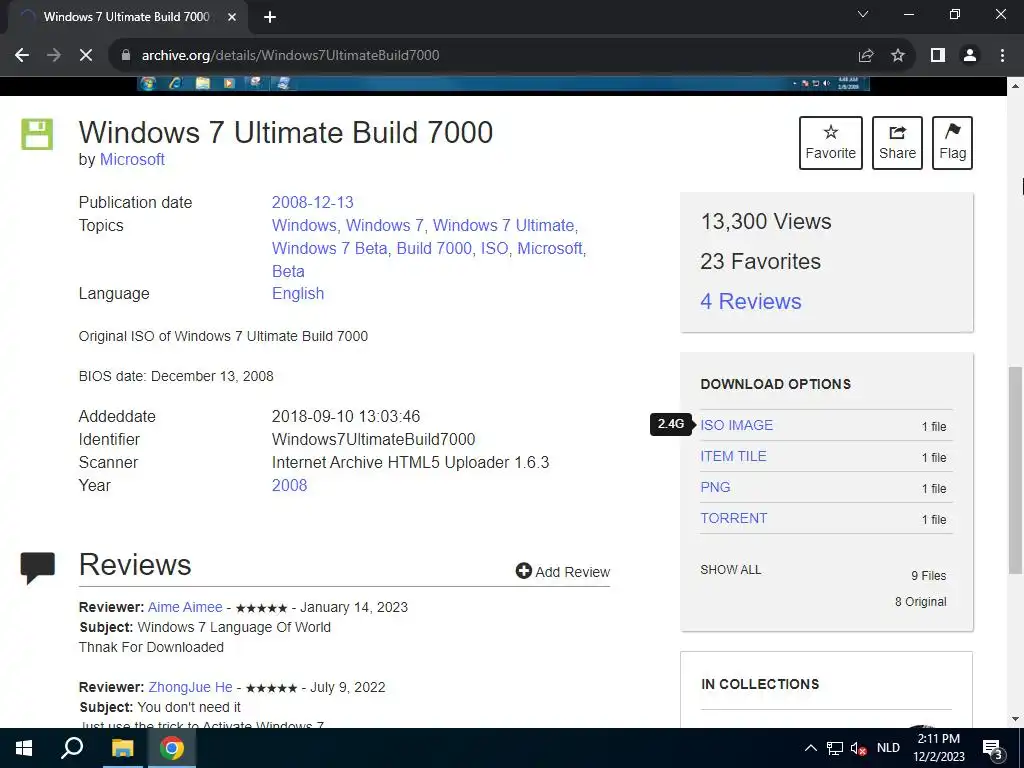Click the forward navigation arrow
Viewport: 1024px width, 768px height.
(x=54, y=56)
